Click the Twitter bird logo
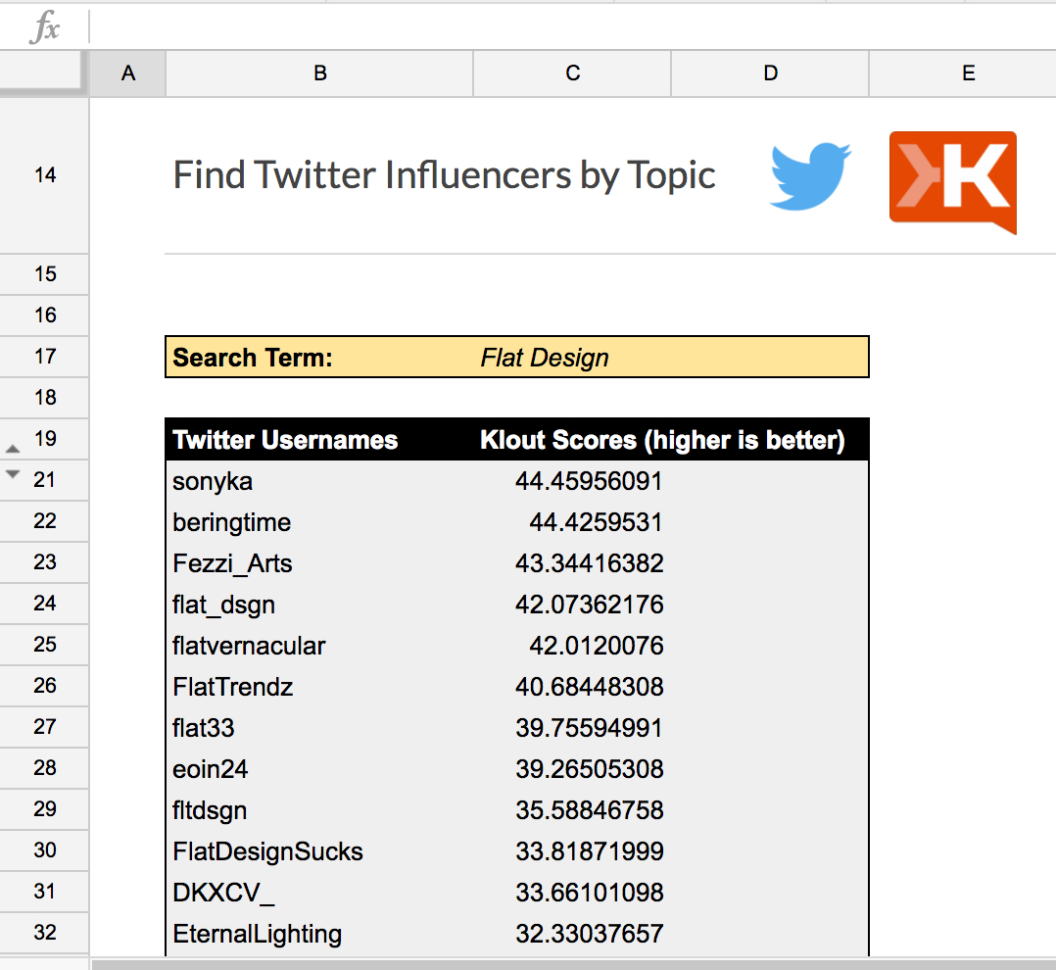Screen dimensions: 1056x970 pos(810,177)
